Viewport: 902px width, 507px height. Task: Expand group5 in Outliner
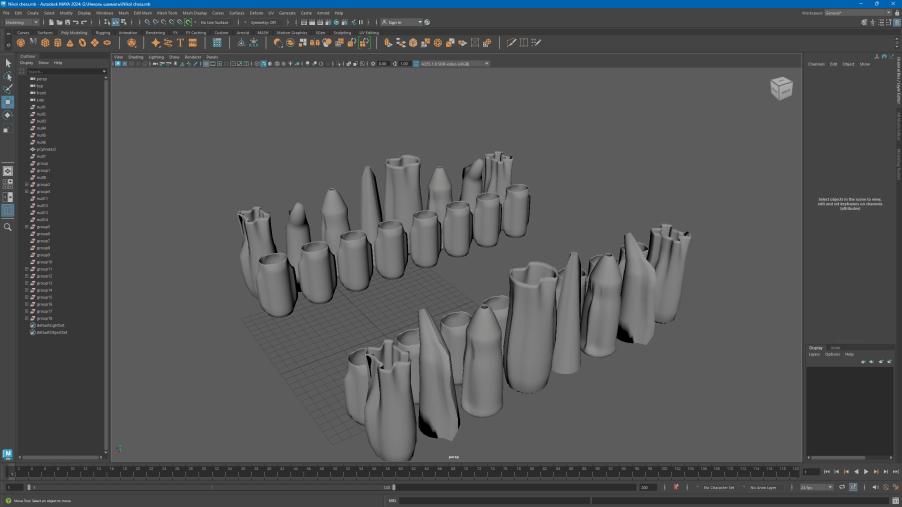[x=26, y=227]
